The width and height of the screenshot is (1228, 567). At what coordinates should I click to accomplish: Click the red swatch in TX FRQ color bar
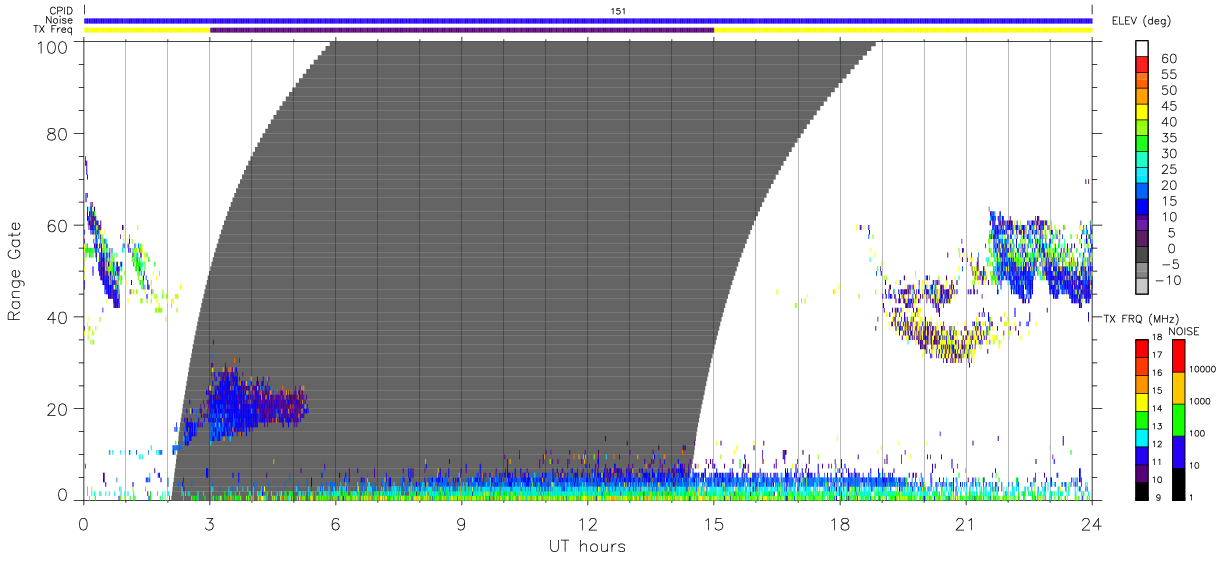1142,349
